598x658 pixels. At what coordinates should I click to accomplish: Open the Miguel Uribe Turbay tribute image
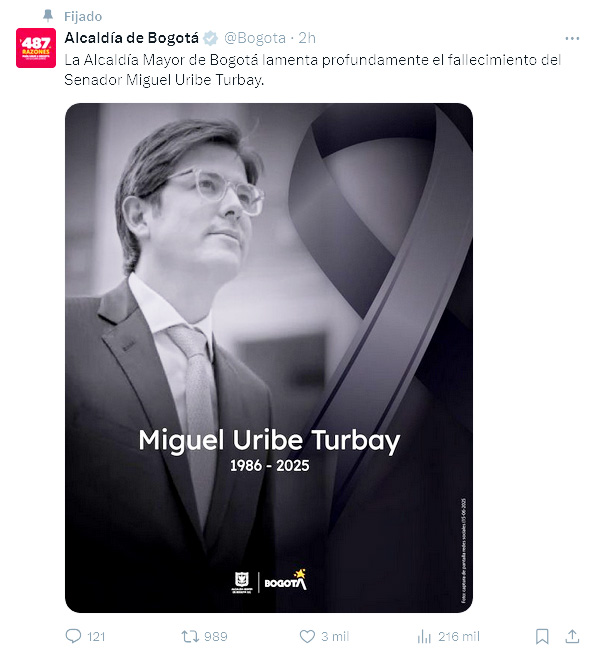point(269,358)
